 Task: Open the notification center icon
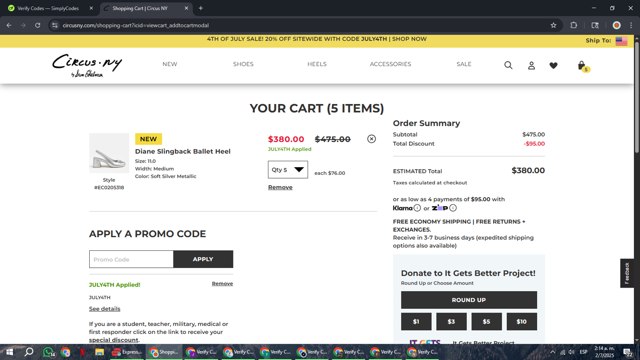[x=627, y=352]
